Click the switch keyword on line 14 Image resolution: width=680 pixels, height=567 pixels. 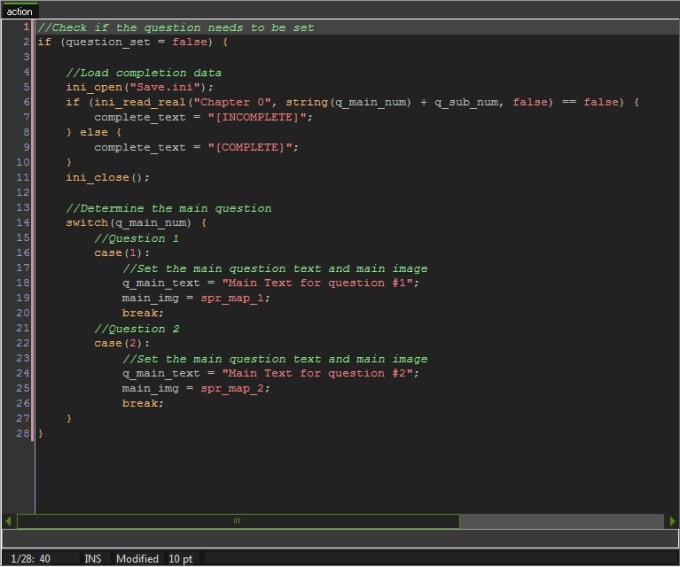click(x=87, y=223)
